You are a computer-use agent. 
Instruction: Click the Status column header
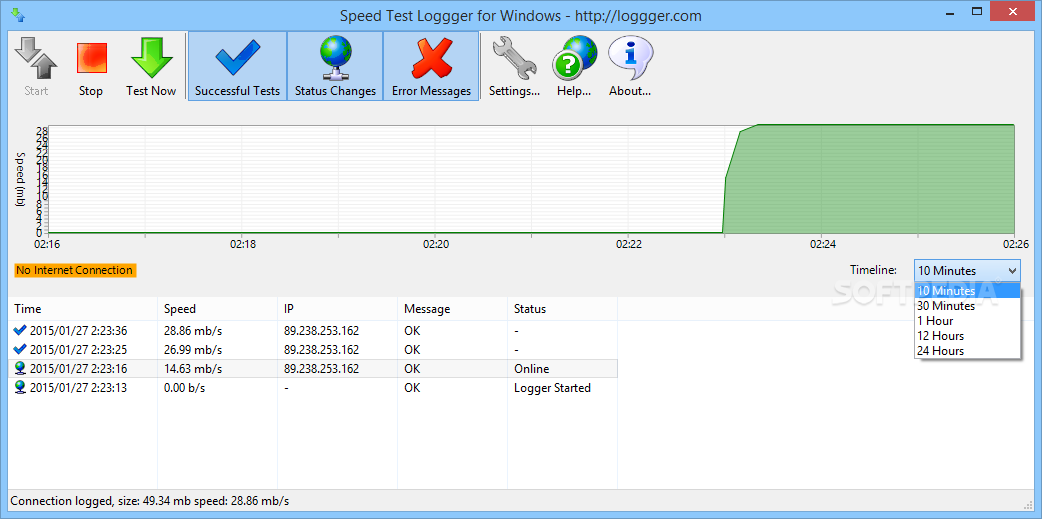click(563, 309)
